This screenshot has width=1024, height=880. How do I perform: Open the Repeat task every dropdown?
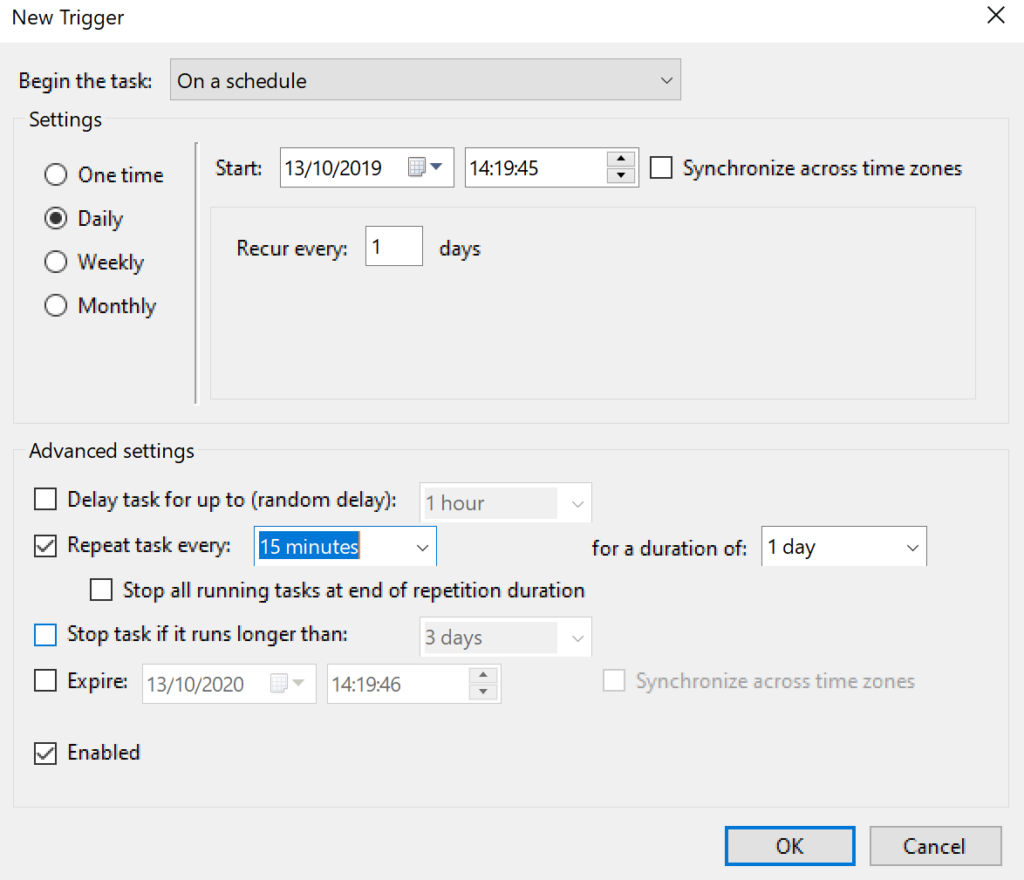coord(420,546)
